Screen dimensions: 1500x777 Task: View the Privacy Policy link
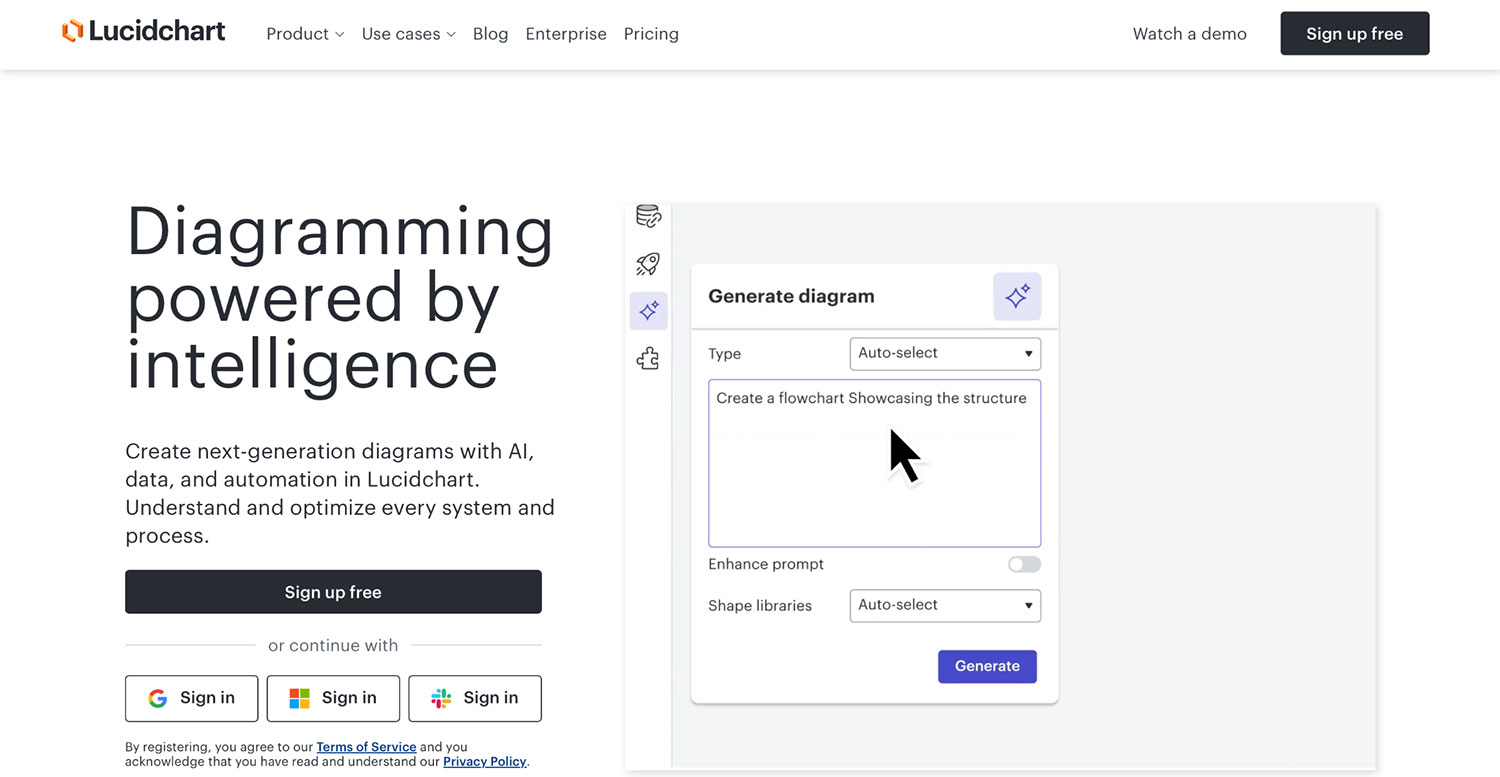tap(484, 761)
